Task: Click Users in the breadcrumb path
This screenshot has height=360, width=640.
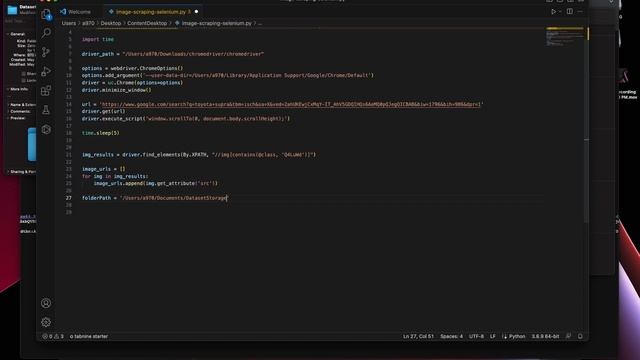Action: point(69,23)
